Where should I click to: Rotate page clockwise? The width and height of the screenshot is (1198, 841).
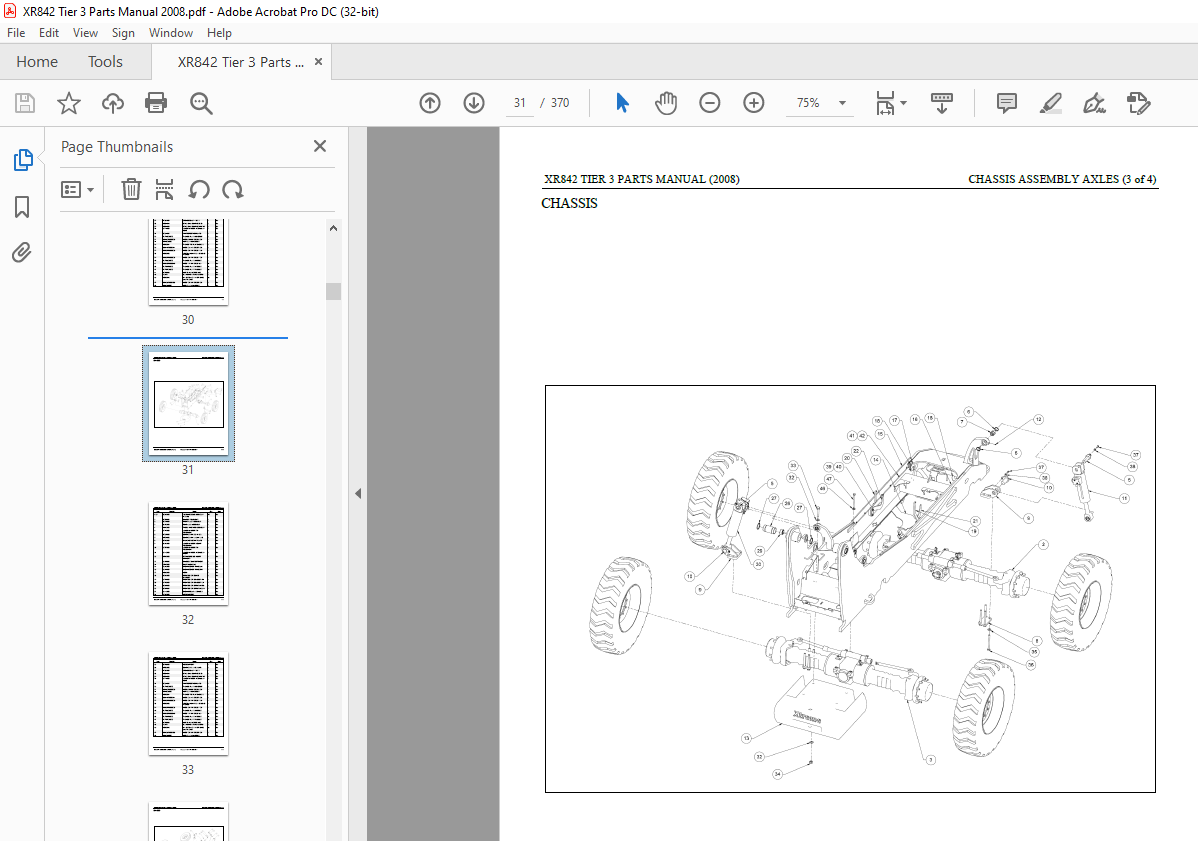(233, 189)
